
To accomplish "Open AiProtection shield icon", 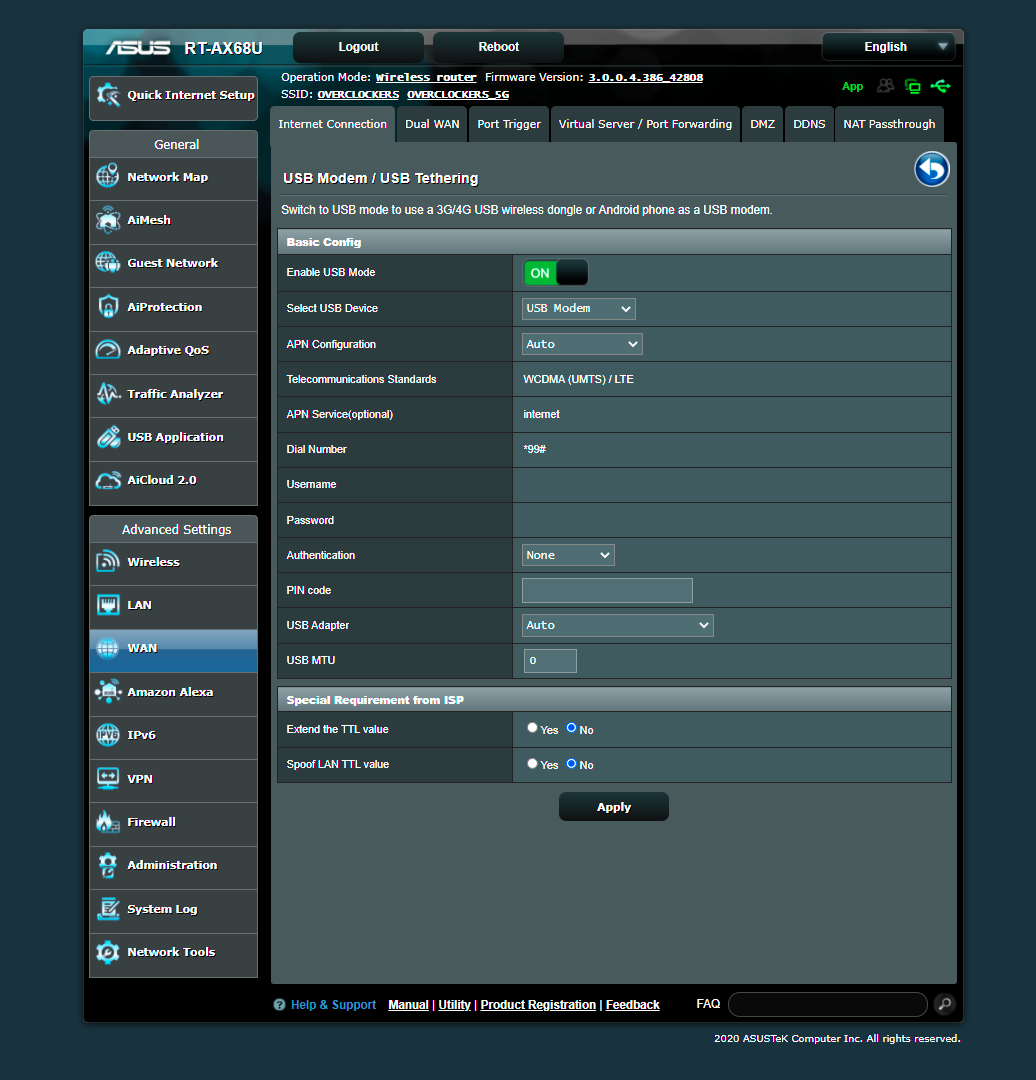I will point(107,307).
